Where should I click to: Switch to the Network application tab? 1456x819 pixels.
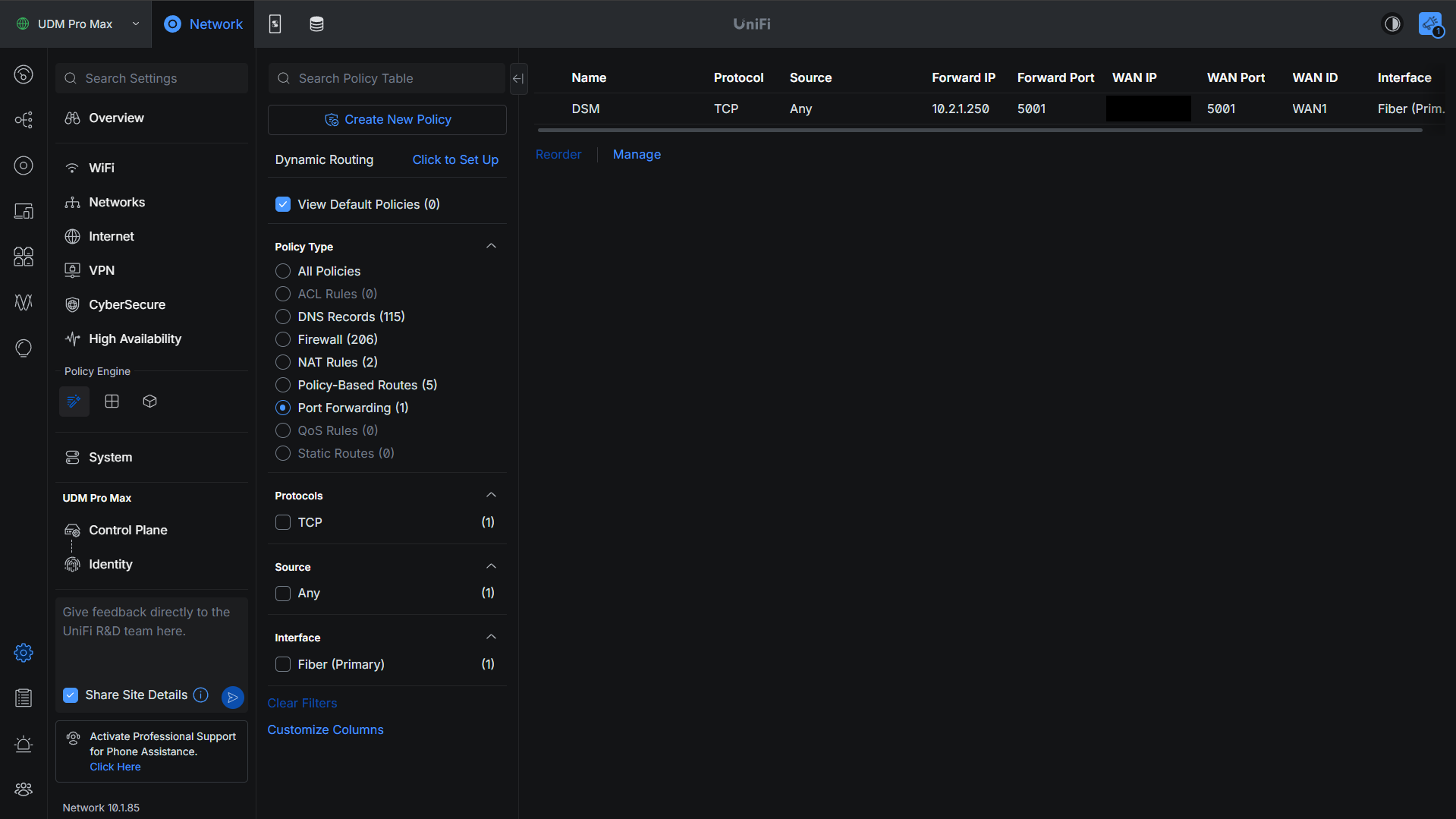[x=203, y=24]
